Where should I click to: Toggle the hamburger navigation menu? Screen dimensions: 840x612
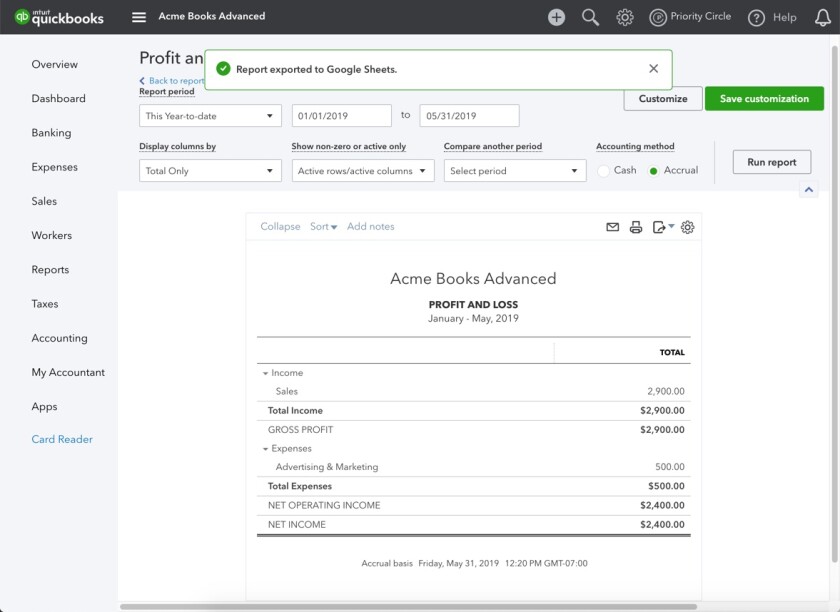tap(139, 17)
